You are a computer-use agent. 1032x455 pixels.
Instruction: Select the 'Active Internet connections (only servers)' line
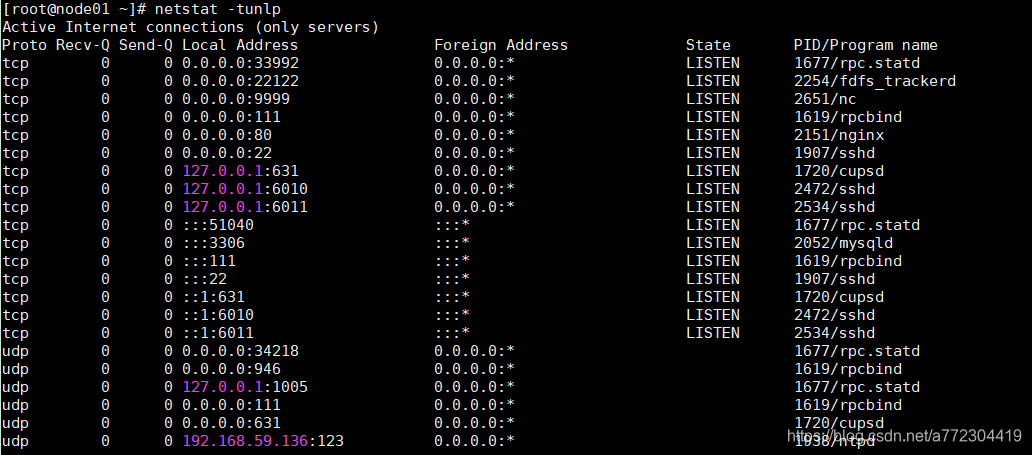pos(191,27)
